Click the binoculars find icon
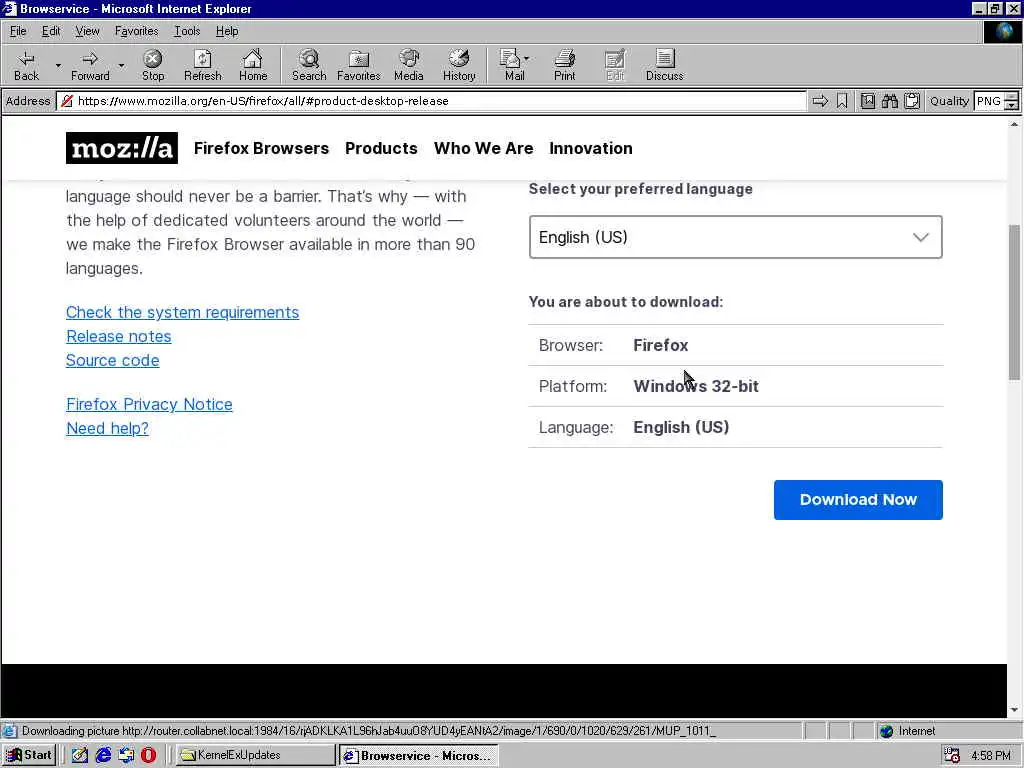The width and height of the screenshot is (1024, 768). coord(889,101)
